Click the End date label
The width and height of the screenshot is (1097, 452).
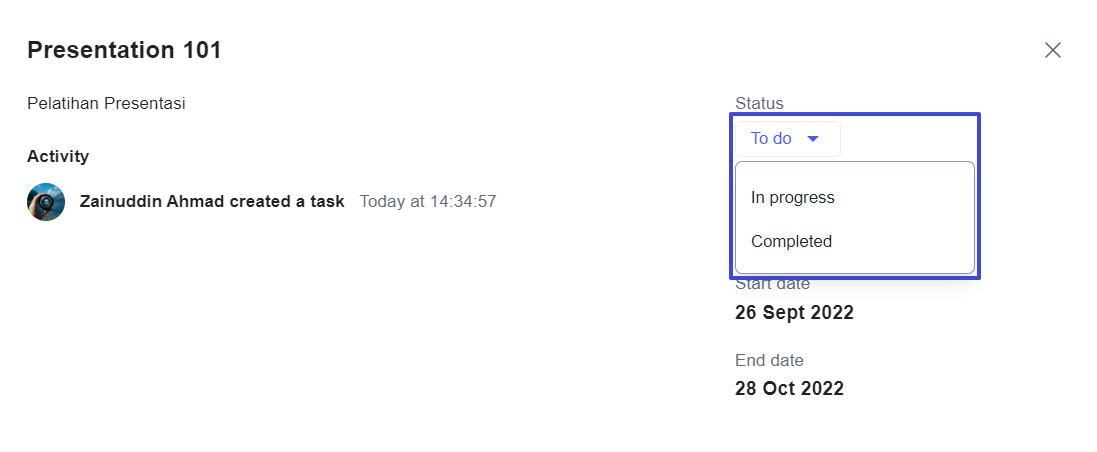pos(769,360)
